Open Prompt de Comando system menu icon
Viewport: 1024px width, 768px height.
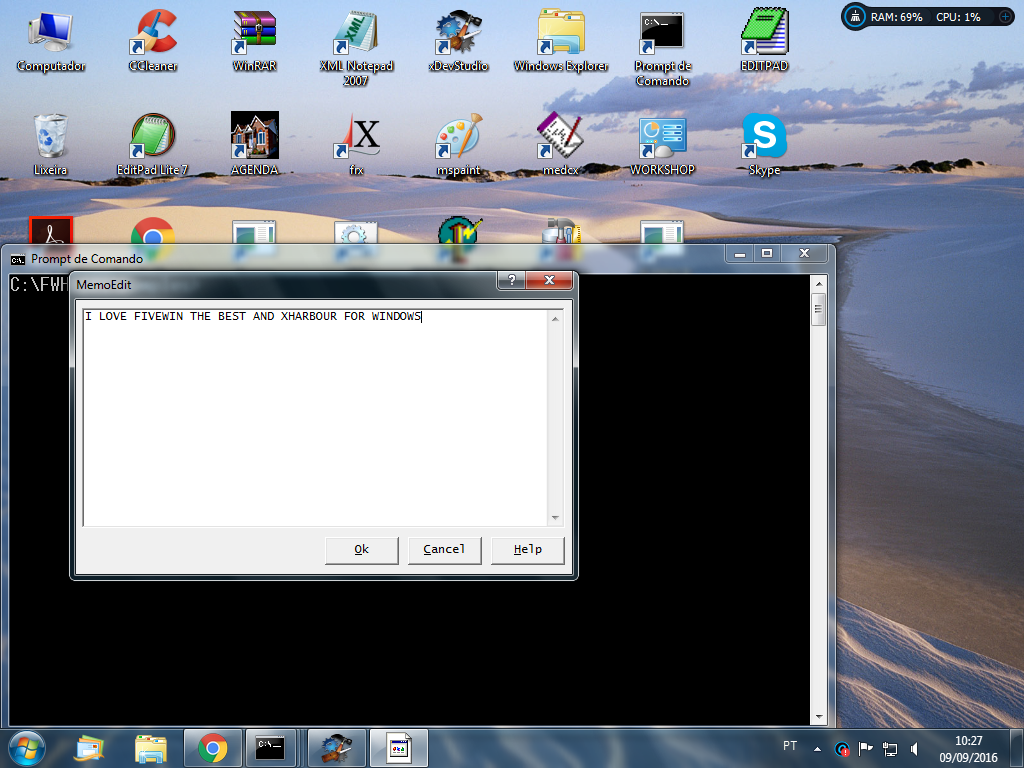coord(18,259)
